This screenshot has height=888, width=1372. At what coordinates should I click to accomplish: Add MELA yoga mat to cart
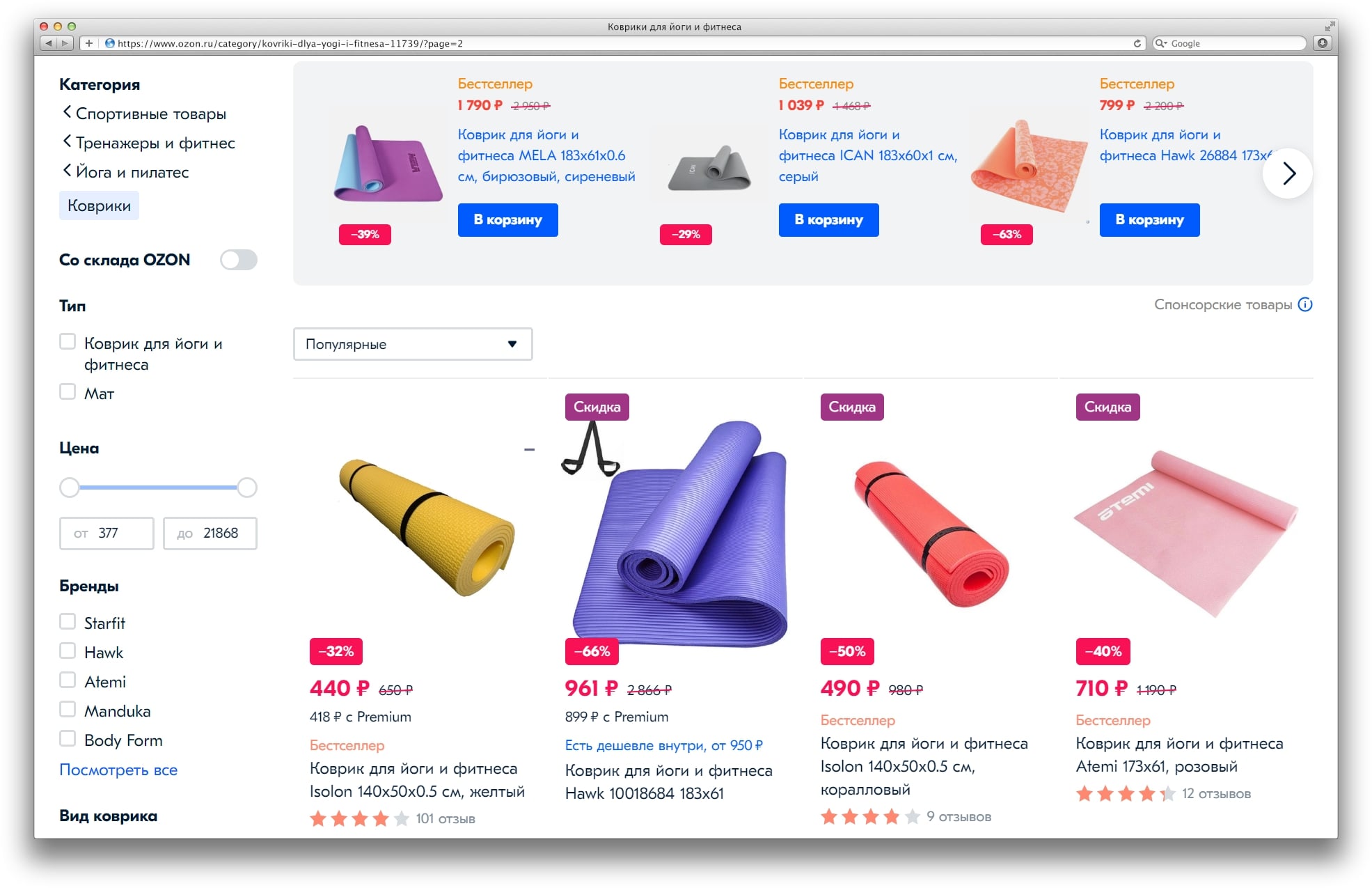tap(508, 220)
